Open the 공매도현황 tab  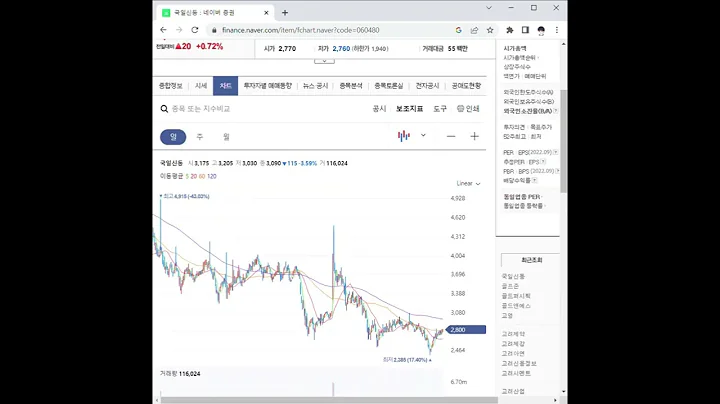coord(466,86)
